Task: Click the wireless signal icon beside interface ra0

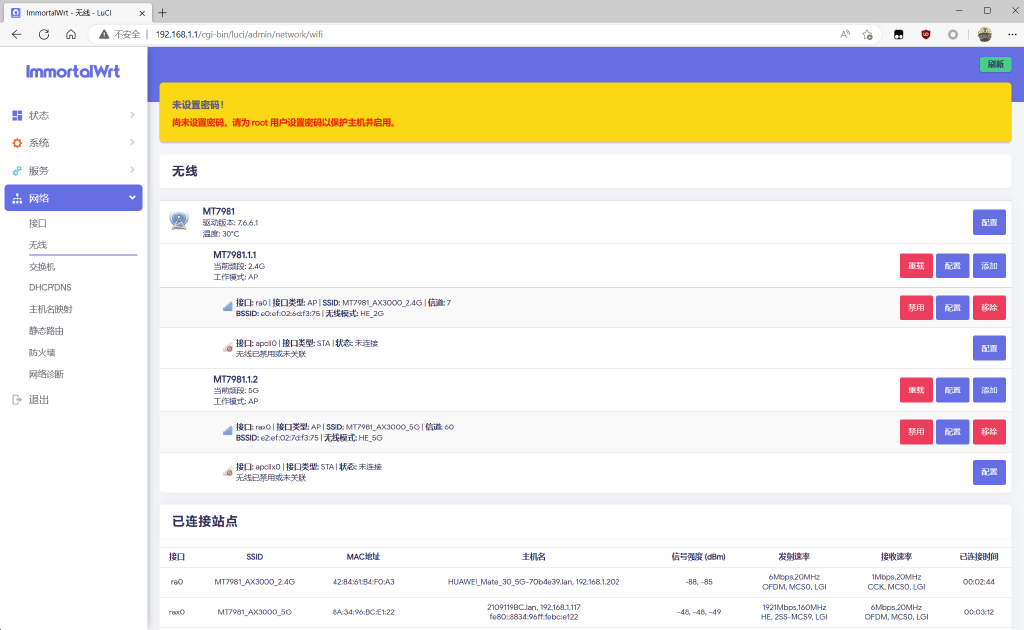Action: click(225, 307)
